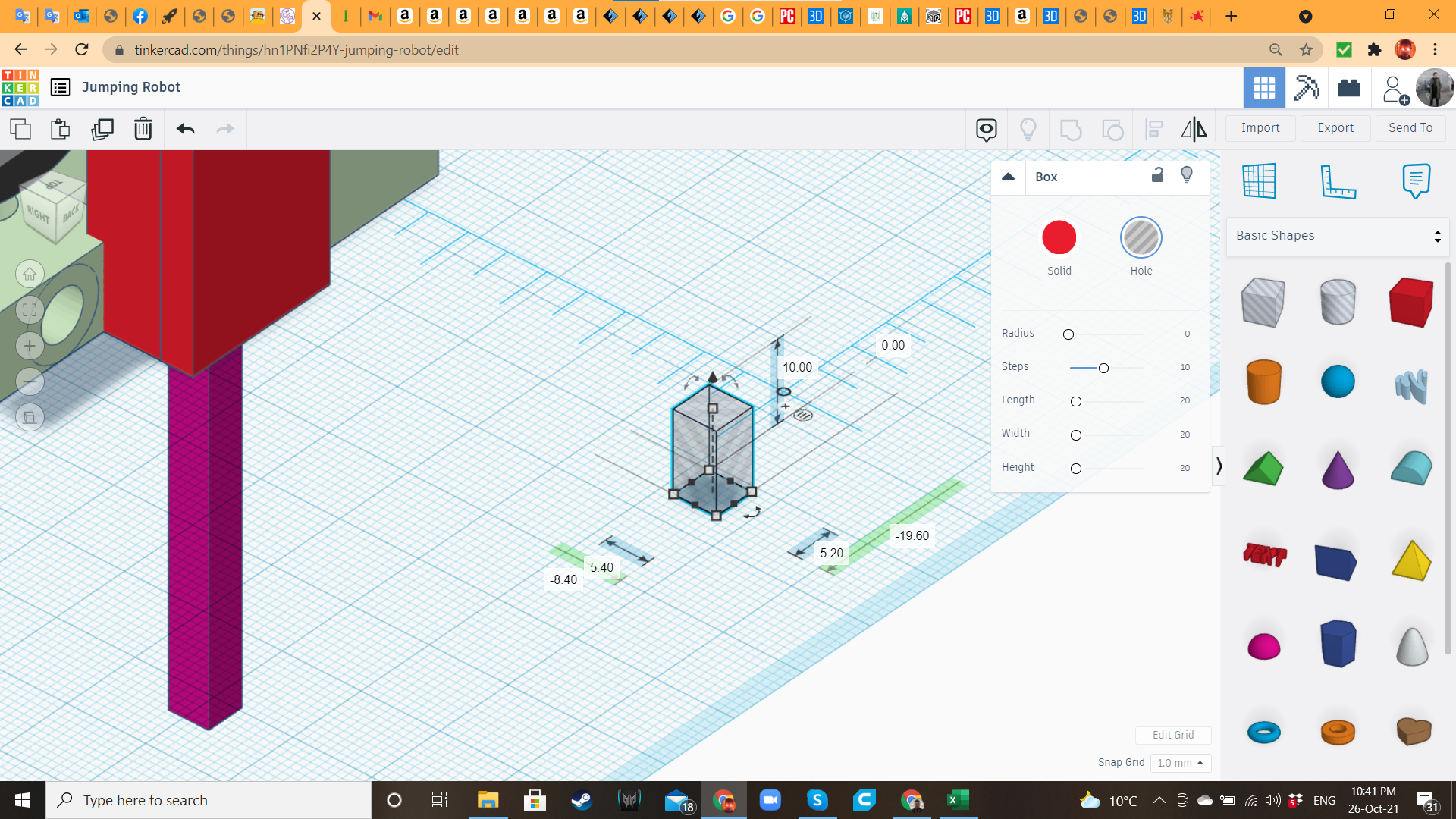Toggle the lock editing icon
The height and width of the screenshot is (819, 1456).
[x=1157, y=175]
